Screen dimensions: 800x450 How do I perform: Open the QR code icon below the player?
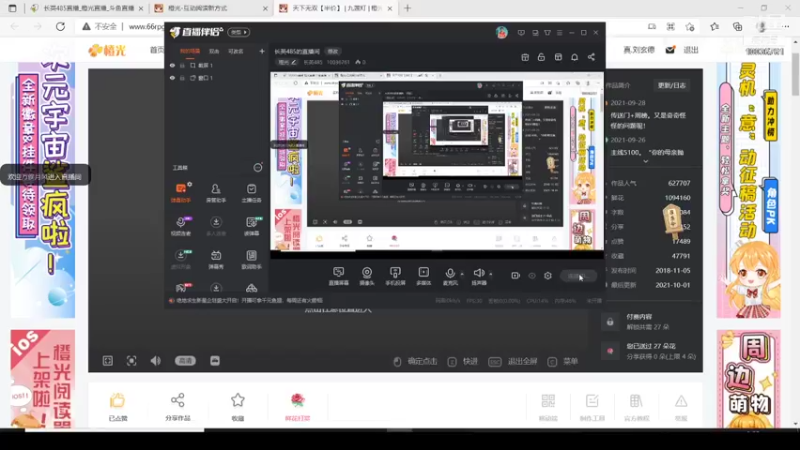[548, 401]
